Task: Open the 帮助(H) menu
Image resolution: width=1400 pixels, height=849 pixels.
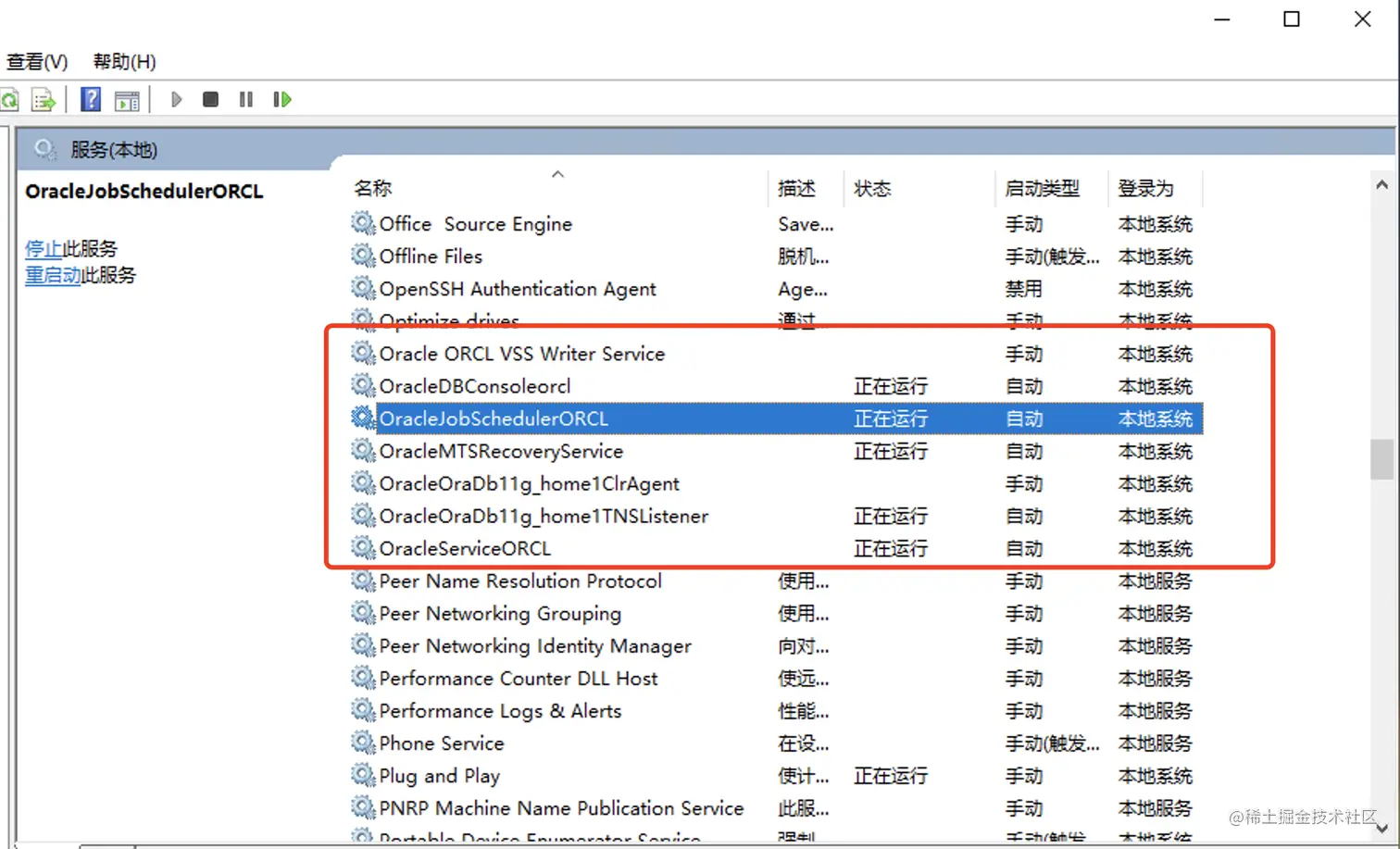Action: pos(125,62)
